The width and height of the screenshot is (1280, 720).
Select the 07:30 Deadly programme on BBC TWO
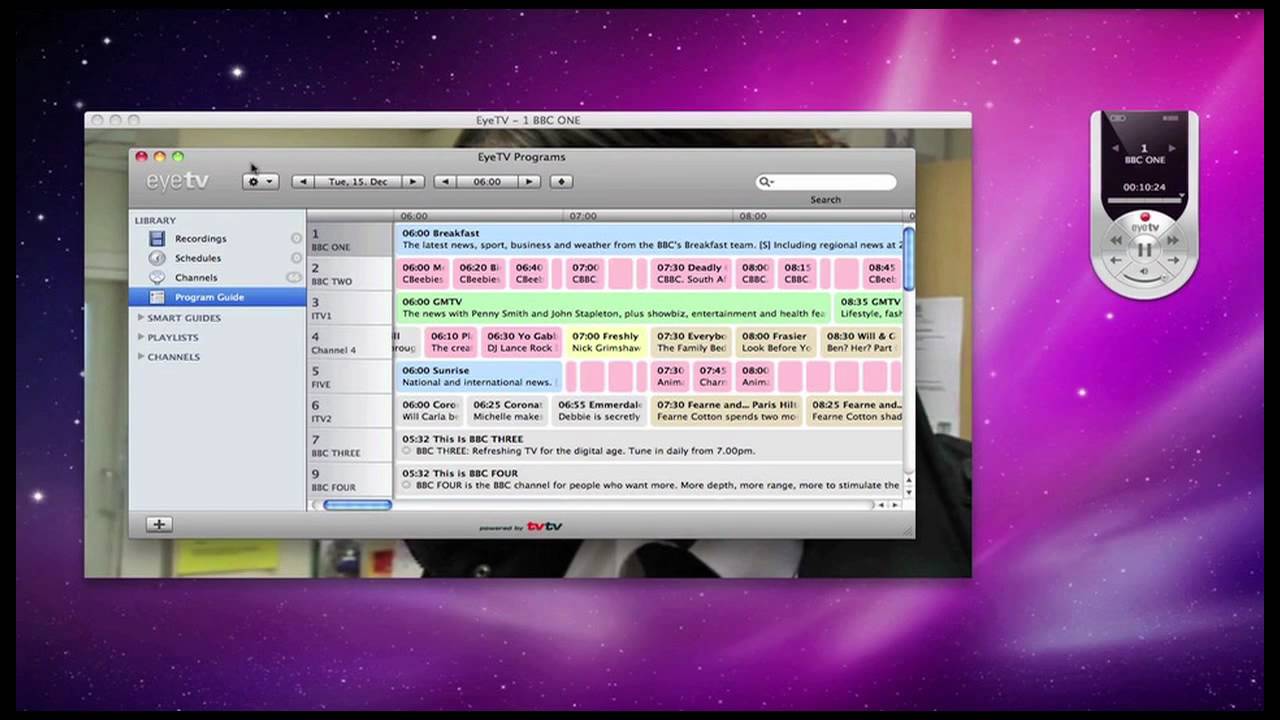pos(691,274)
